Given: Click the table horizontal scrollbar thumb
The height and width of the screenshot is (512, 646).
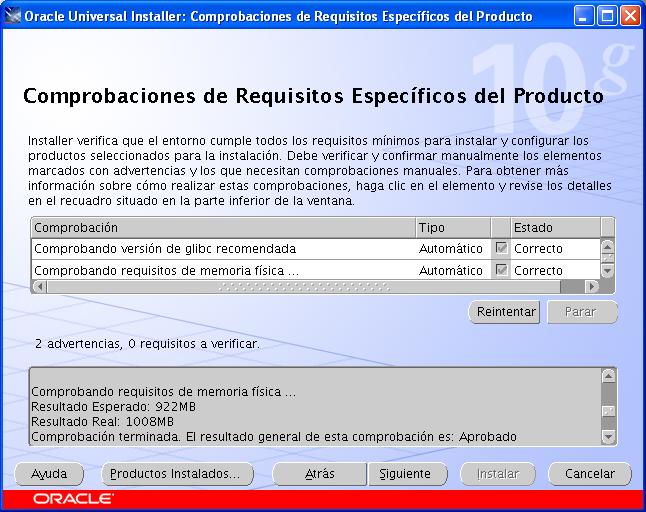Looking at the screenshot, I should [x=304, y=286].
